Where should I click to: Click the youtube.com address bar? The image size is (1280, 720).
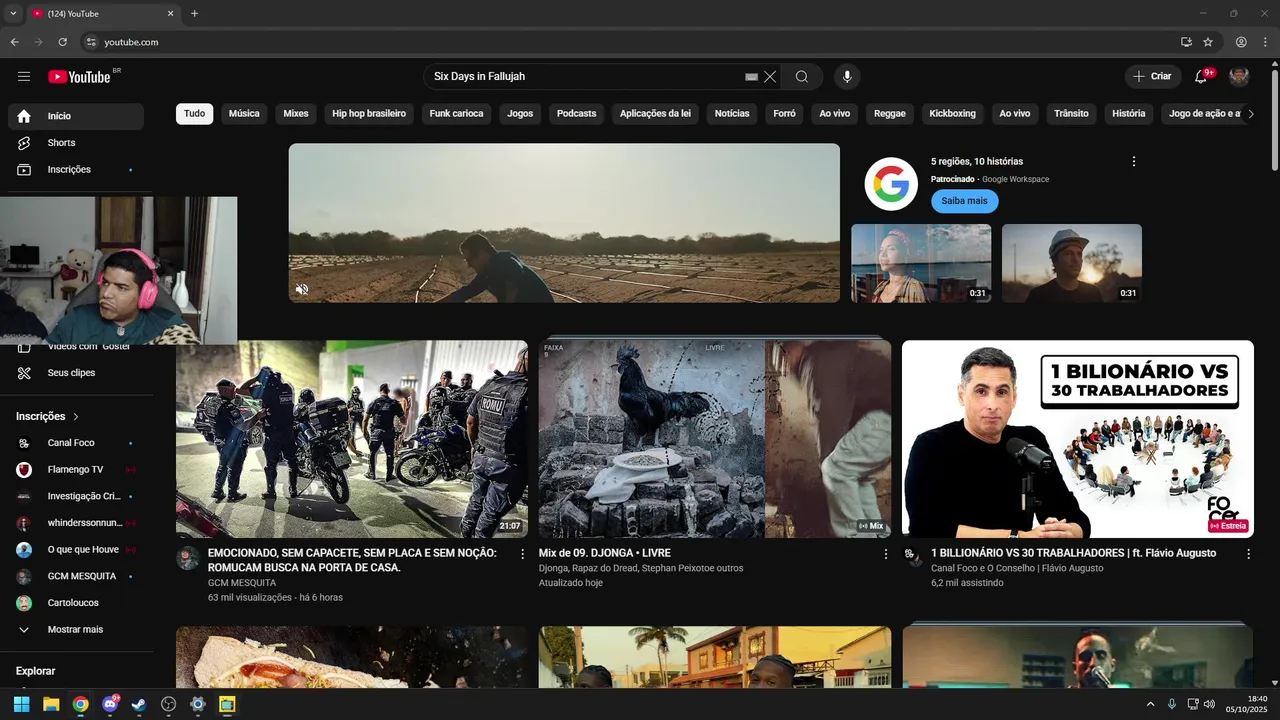click(630, 42)
